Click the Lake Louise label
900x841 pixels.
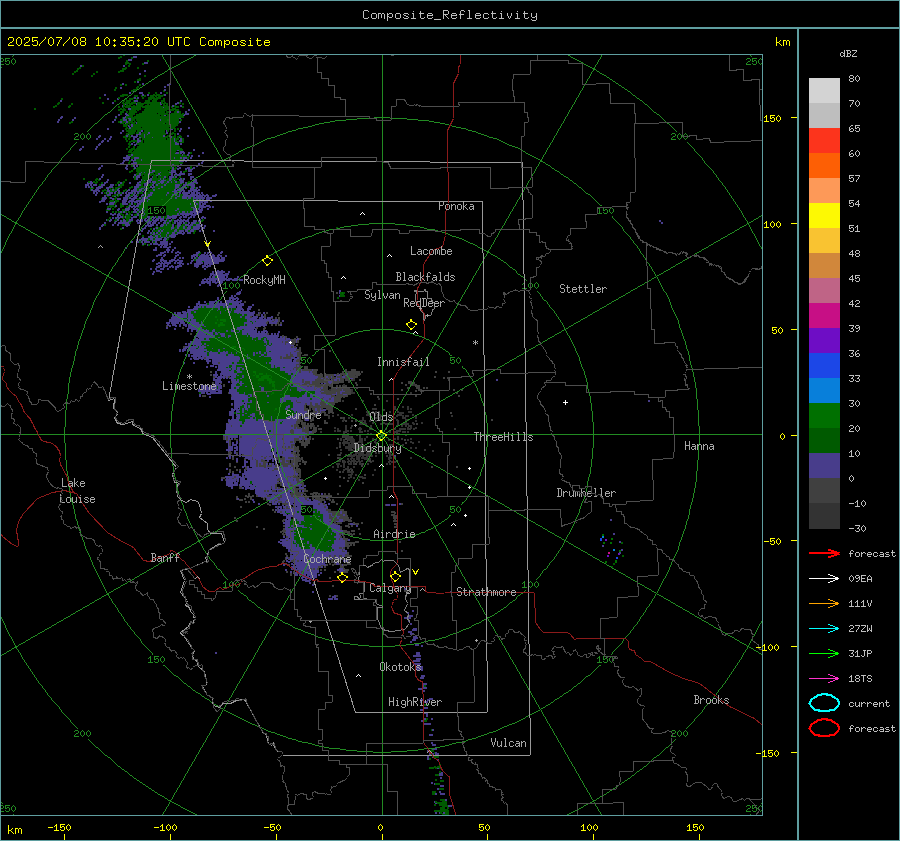(x=77, y=491)
